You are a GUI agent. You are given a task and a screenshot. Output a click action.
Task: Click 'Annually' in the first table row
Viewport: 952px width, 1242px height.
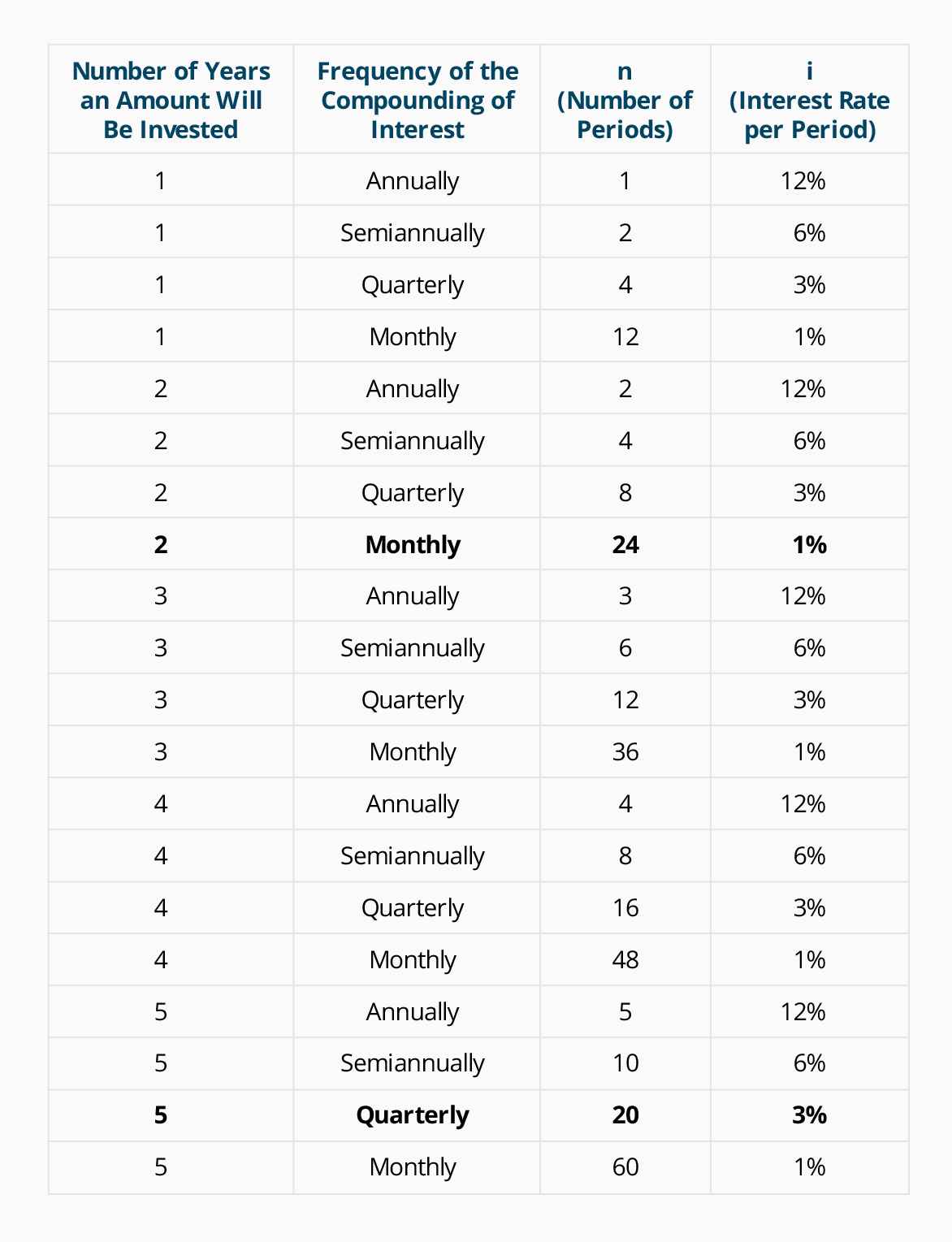(413, 181)
